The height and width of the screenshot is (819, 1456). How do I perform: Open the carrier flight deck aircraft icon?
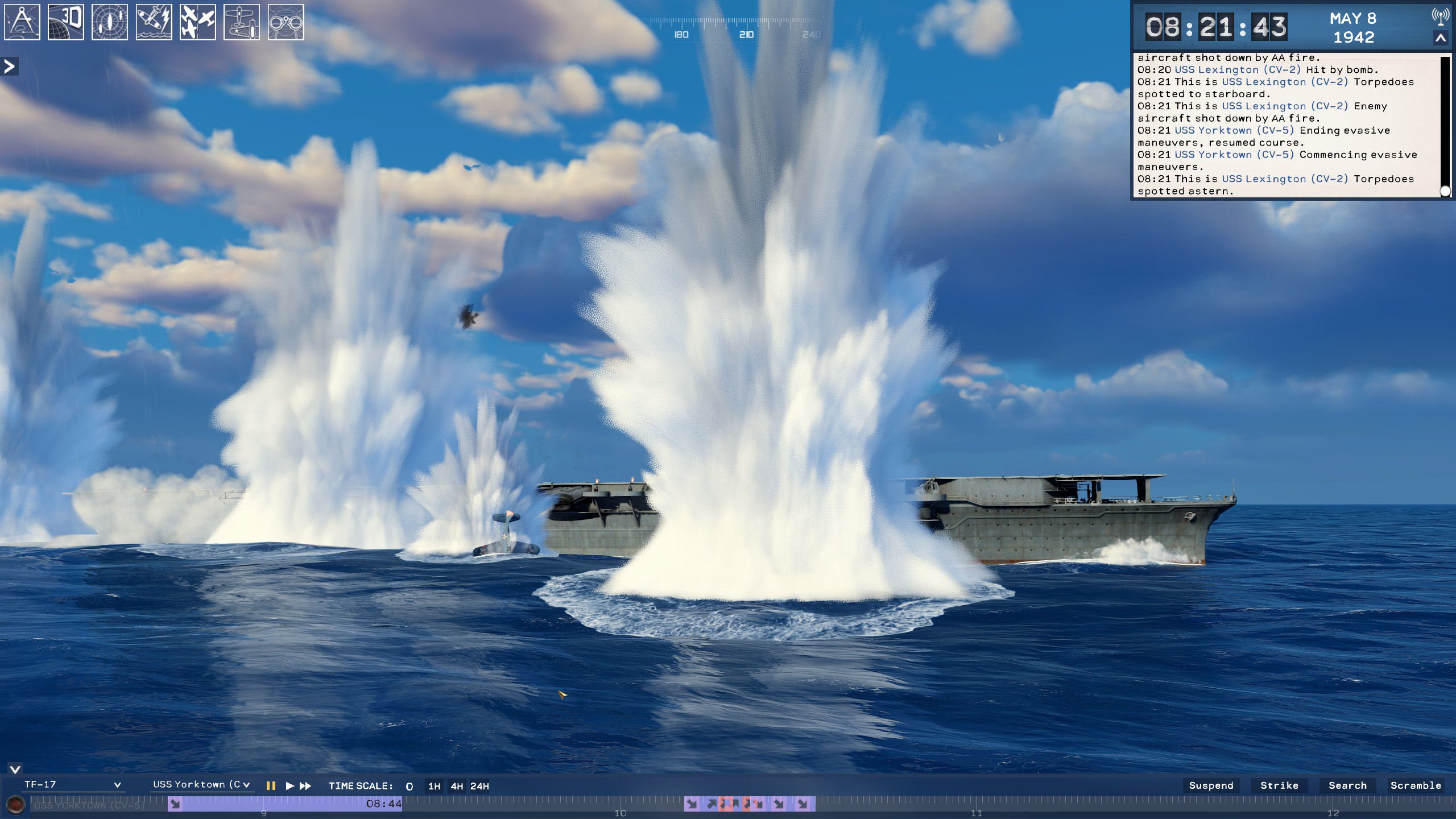click(242, 22)
